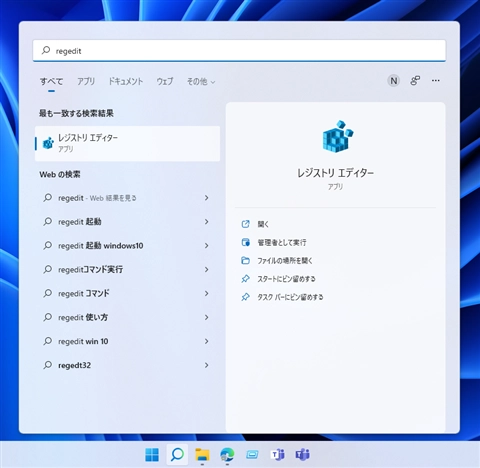This screenshot has height=468, width=480.
Task: Switch to the アプリ tab
Action: pyautogui.click(x=86, y=81)
